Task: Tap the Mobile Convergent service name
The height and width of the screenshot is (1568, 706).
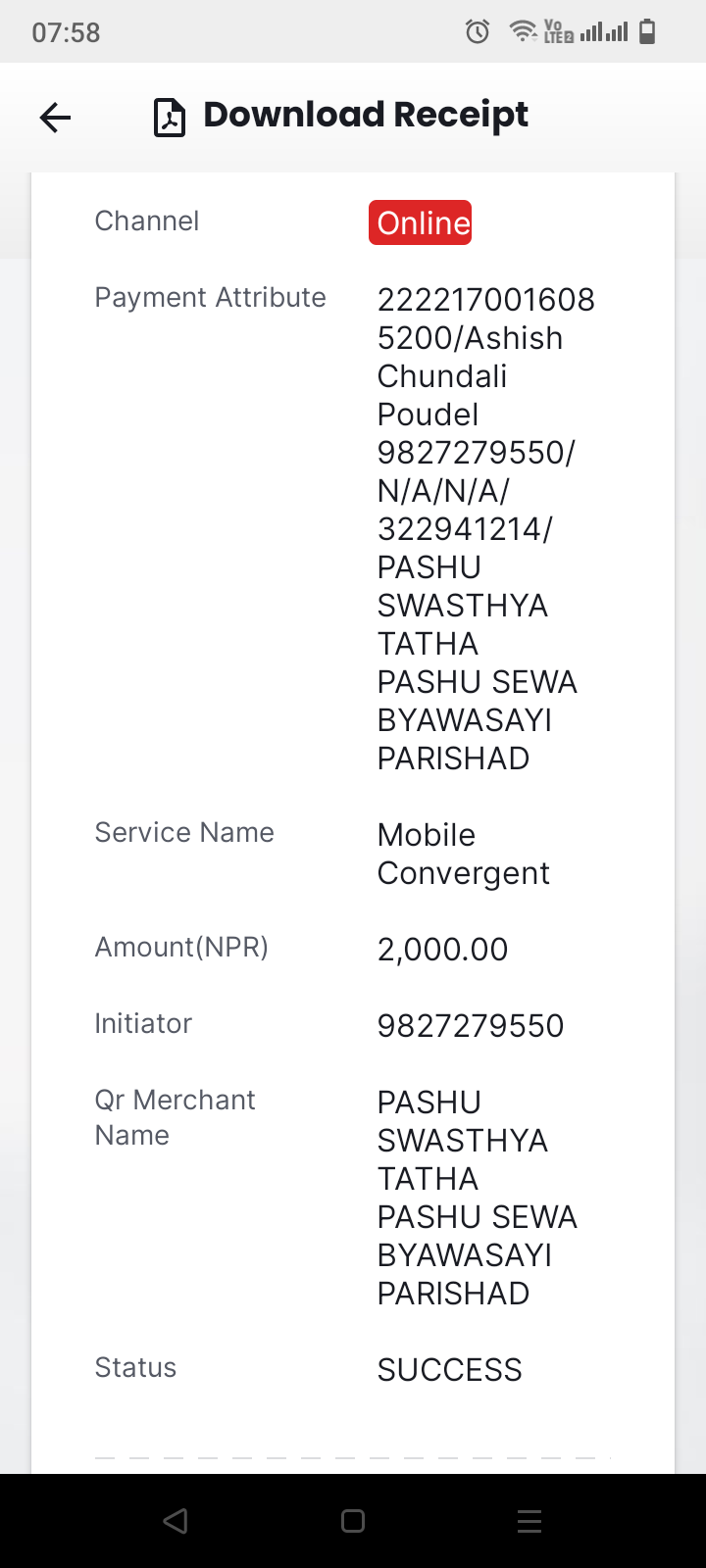Action: click(463, 854)
